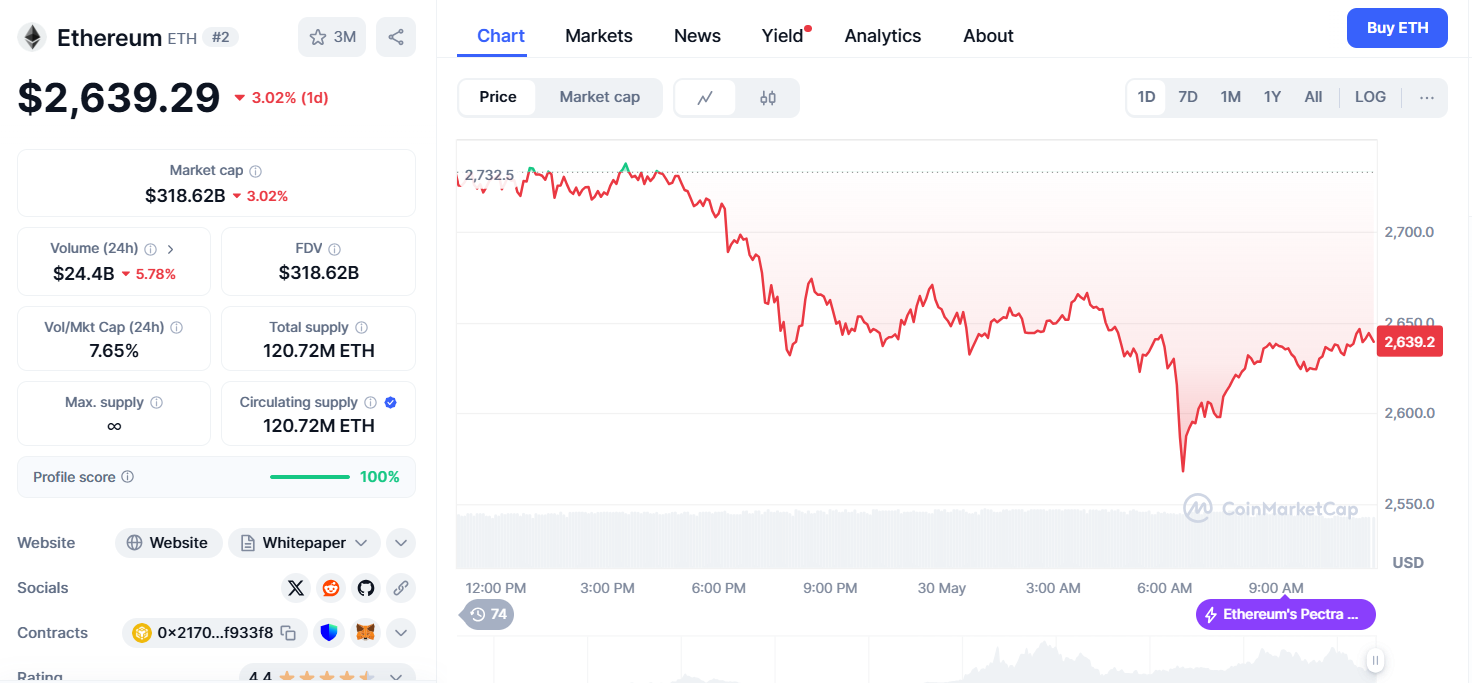
Task: Switch to the line chart view icon
Action: 705,98
